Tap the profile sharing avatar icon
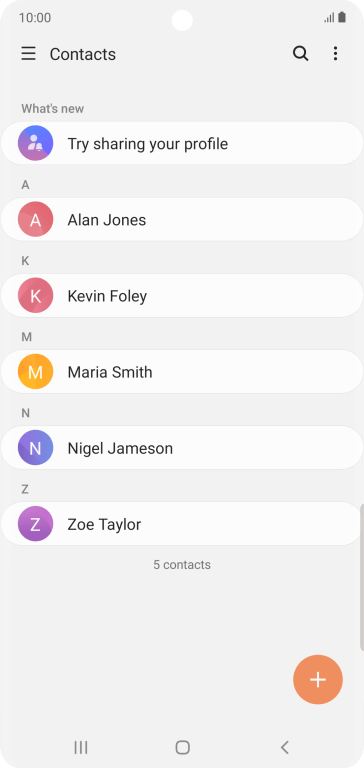The width and height of the screenshot is (364, 768). (x=35, y=143)
